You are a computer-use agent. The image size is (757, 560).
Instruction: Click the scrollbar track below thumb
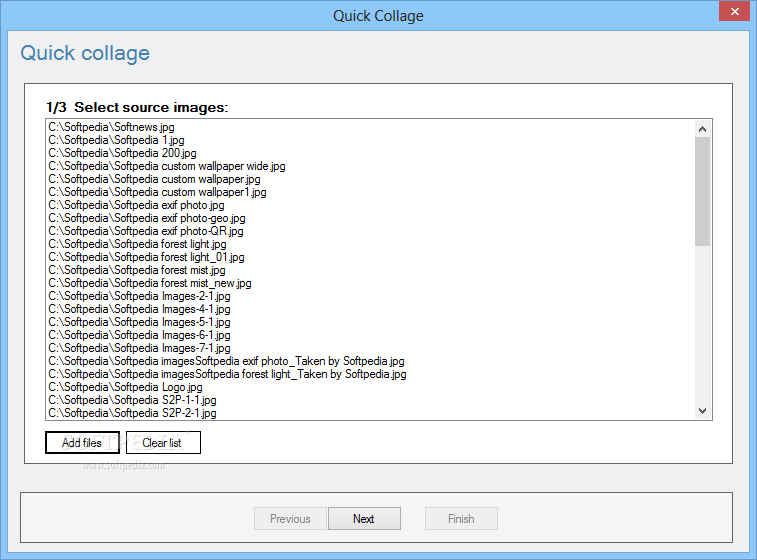(702, 324)
